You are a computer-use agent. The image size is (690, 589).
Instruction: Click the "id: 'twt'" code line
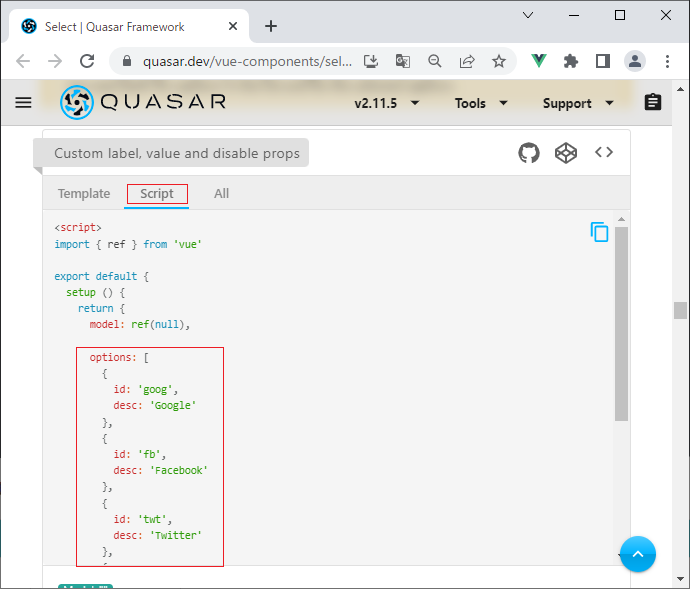click(143, 519)
